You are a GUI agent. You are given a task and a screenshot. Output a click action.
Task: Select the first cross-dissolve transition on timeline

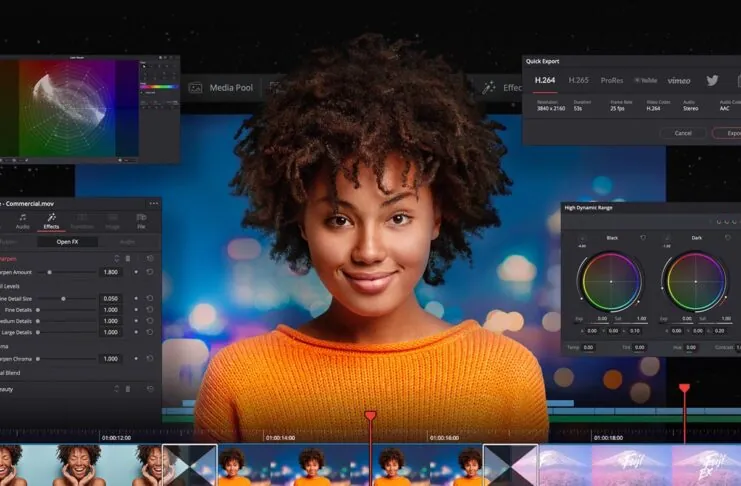[x=190, y=465]
